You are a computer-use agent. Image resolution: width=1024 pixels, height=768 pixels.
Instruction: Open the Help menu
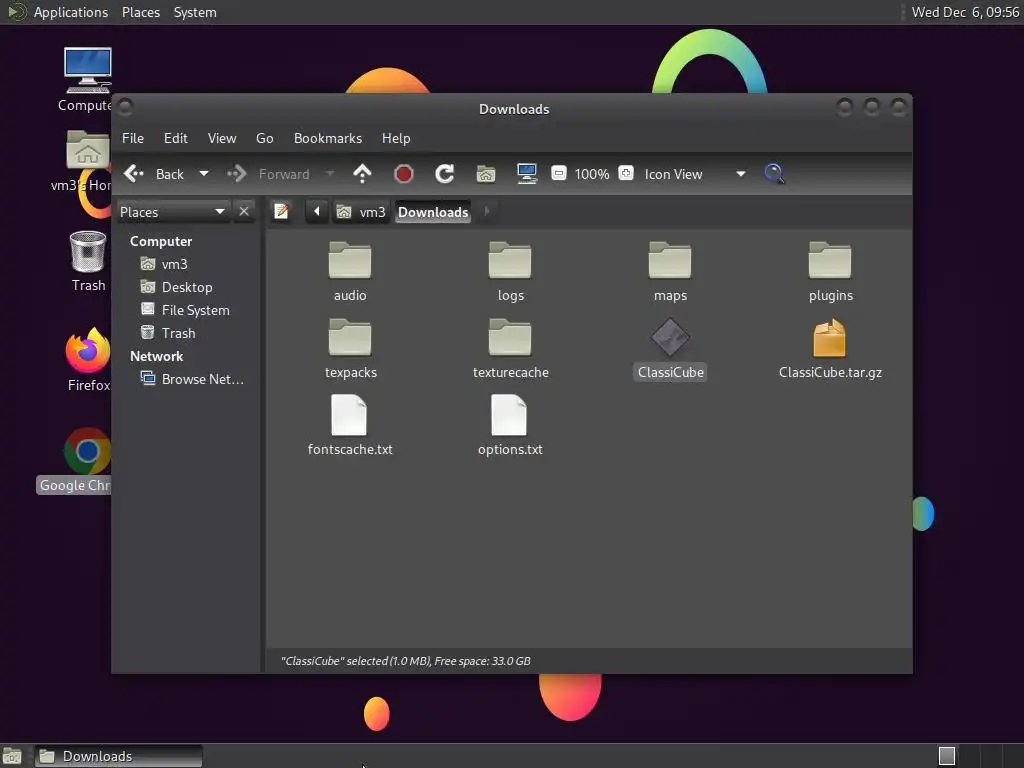(x=396, y=138)
